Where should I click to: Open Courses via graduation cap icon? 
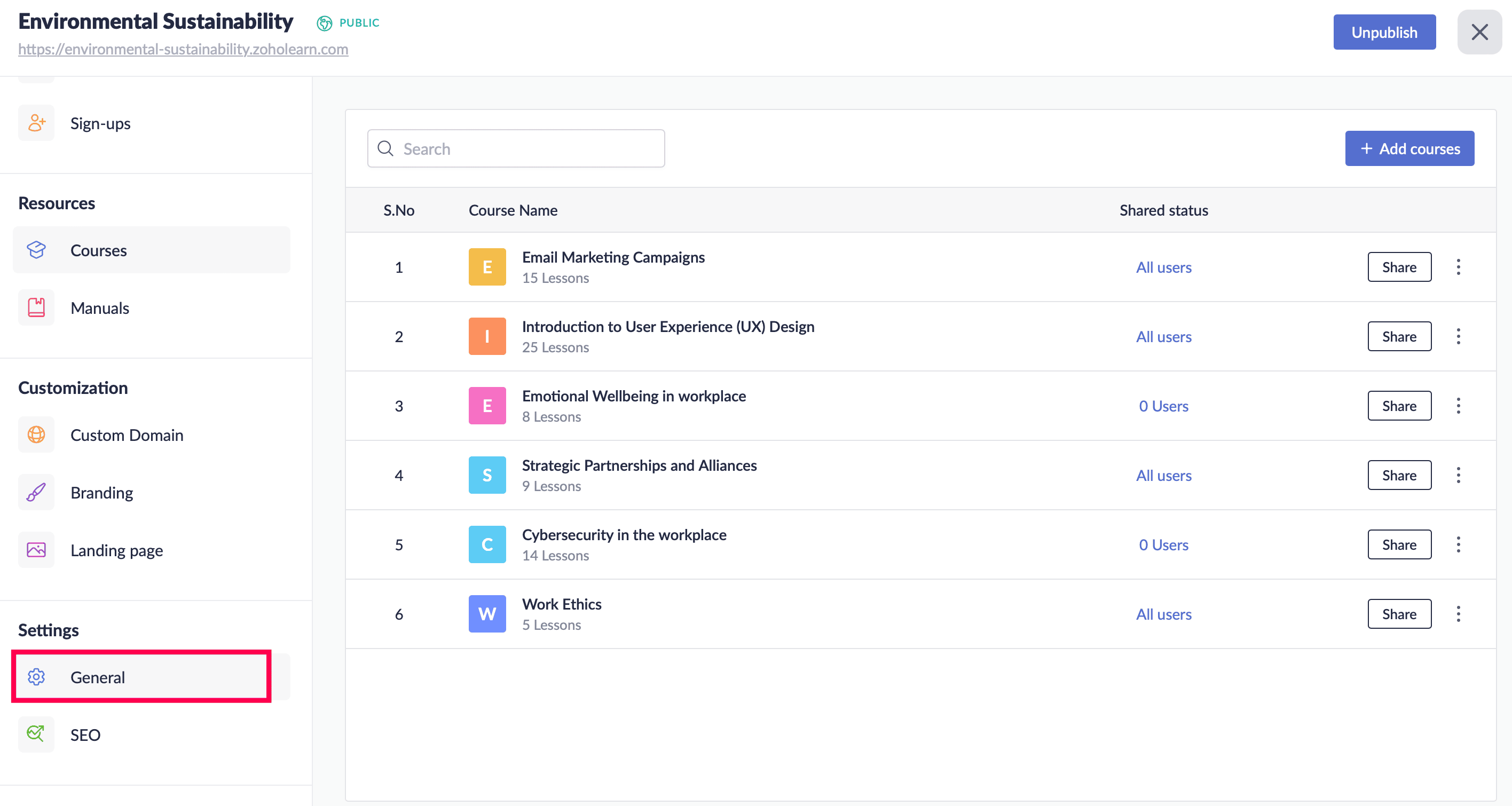[36, 250]
